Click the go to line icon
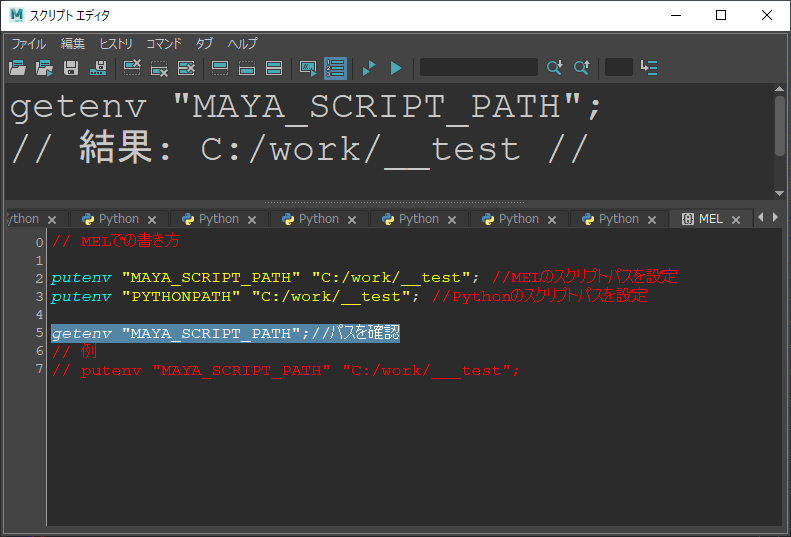This screenshot has height=537, width=791. click(x=649, y=68)
